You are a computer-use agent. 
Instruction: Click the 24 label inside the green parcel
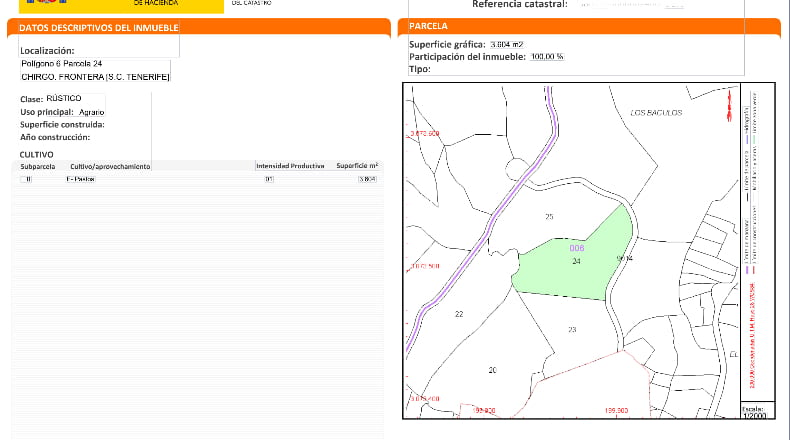coord(576,261)
